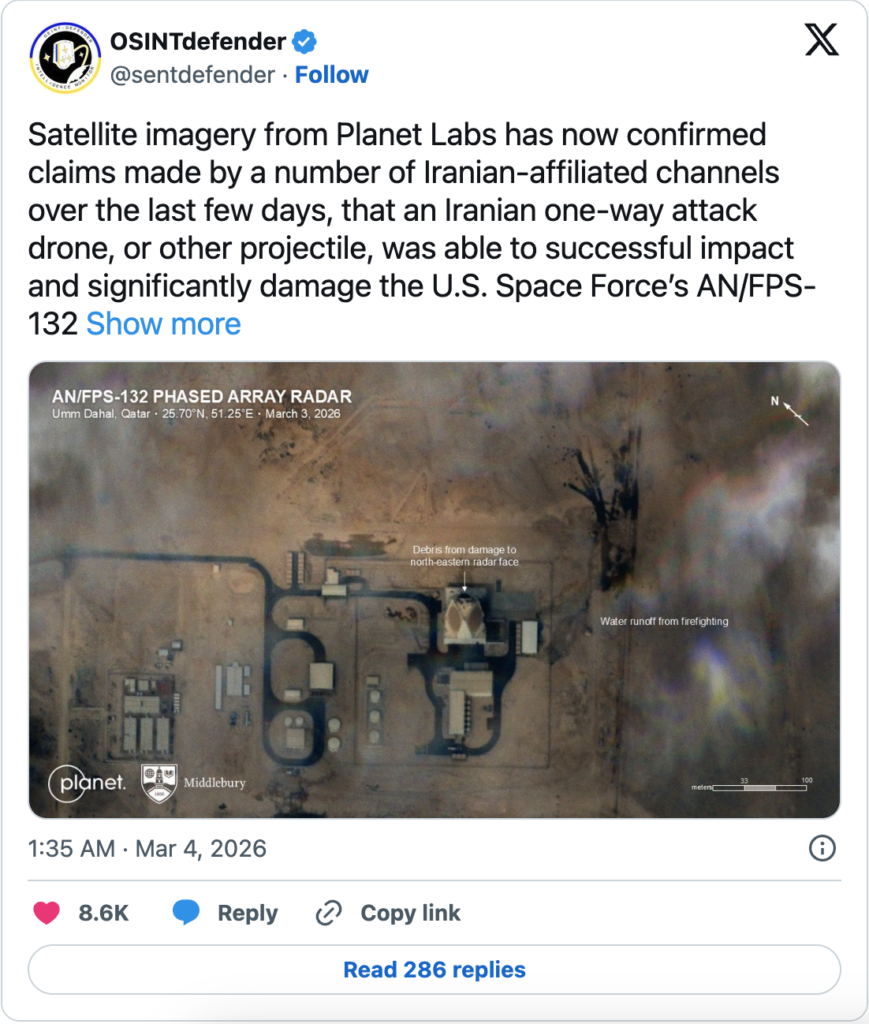This screenshot has height=1024, width=869.
Task: Click the reply speech bubble icon
Action: click(186, 913)
